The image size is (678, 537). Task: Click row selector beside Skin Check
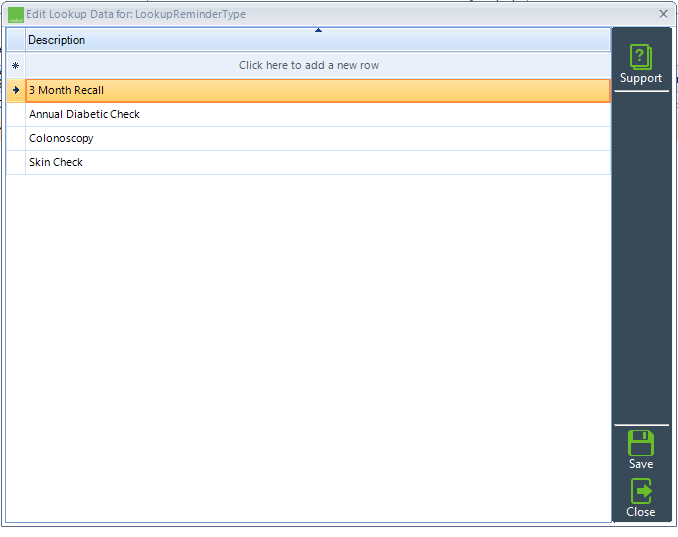point(16,162)
